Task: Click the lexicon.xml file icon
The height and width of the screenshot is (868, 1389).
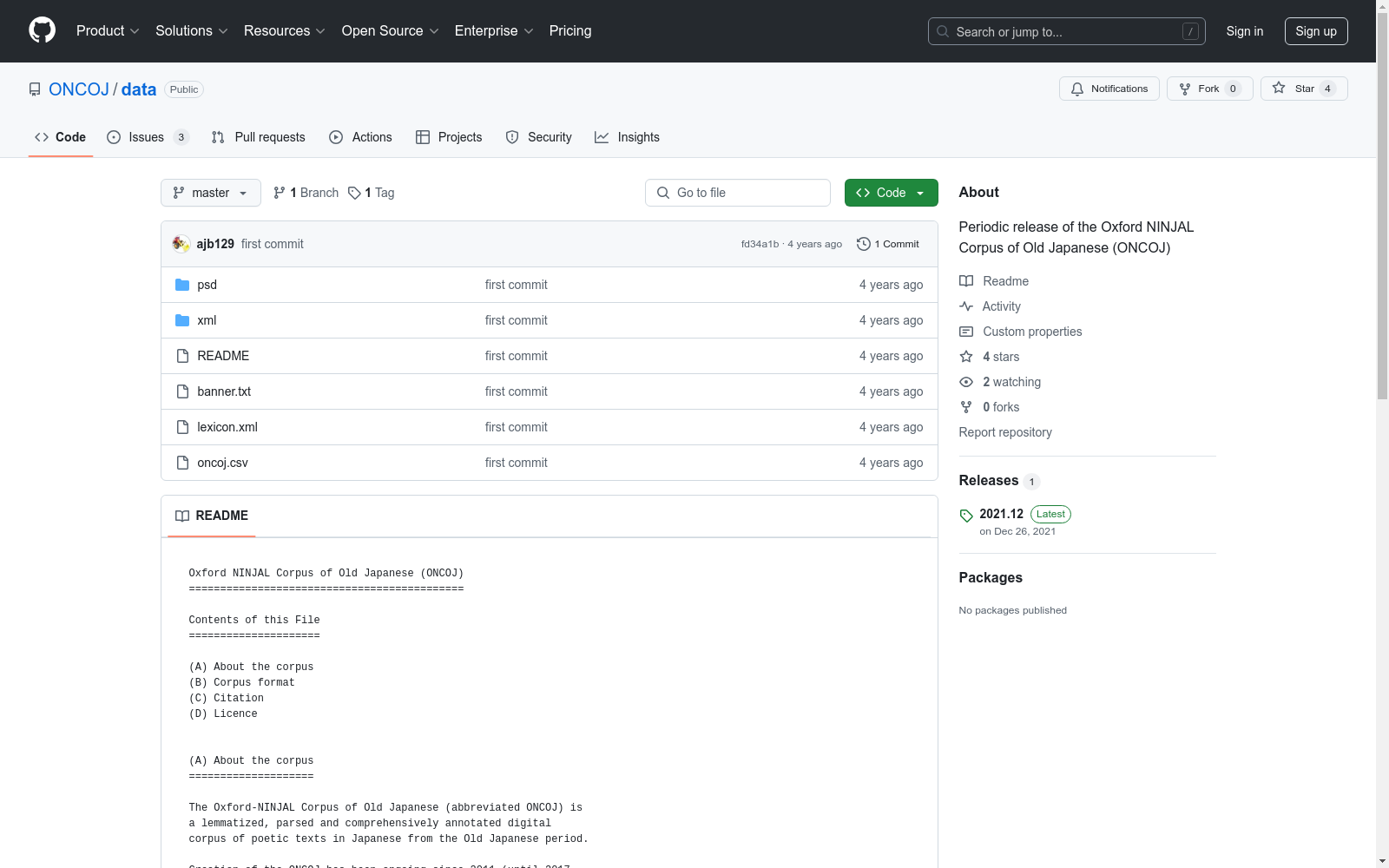Action: point(182,427)
